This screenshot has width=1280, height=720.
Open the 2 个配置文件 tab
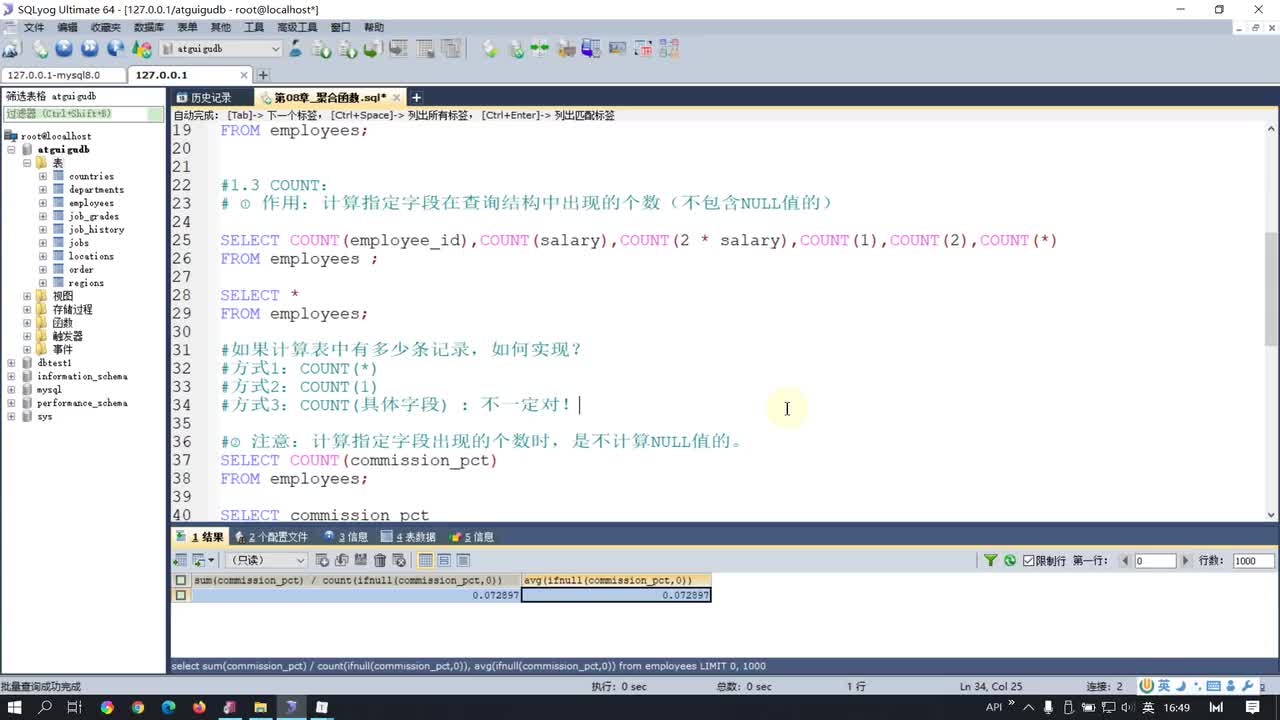(x=270, y=537)
